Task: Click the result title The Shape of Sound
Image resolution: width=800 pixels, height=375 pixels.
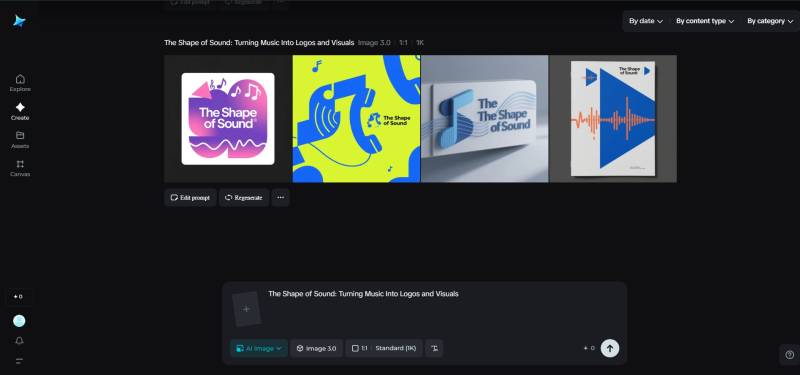Action: [259, 43]
